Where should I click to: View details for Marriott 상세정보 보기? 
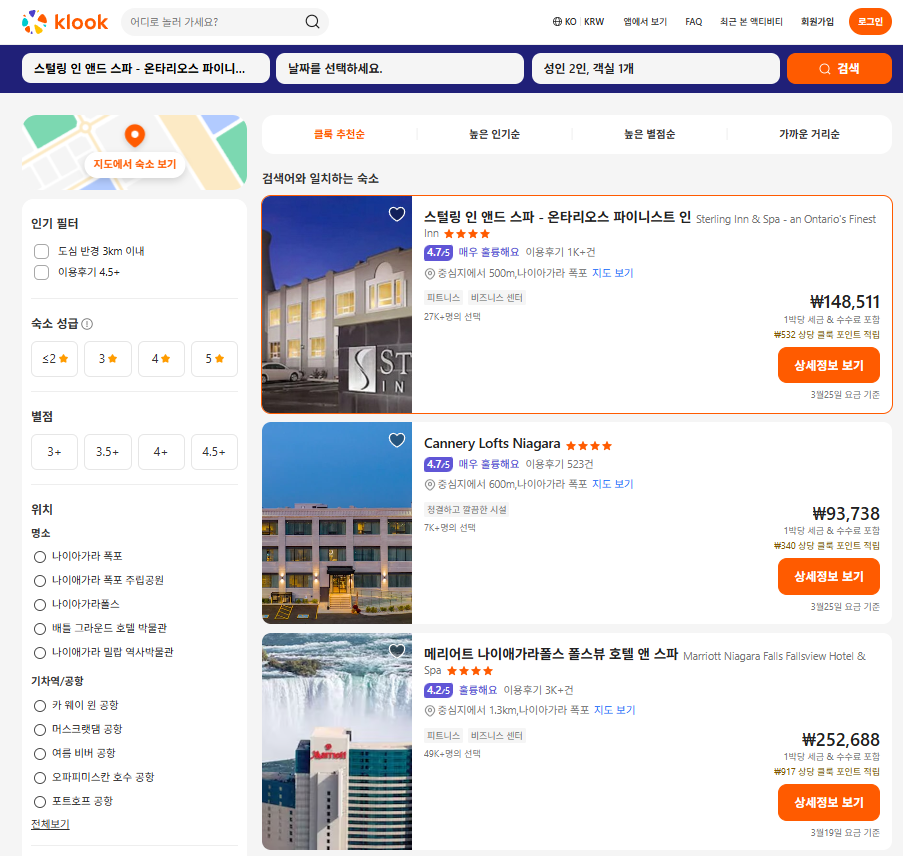pos(829,802)
